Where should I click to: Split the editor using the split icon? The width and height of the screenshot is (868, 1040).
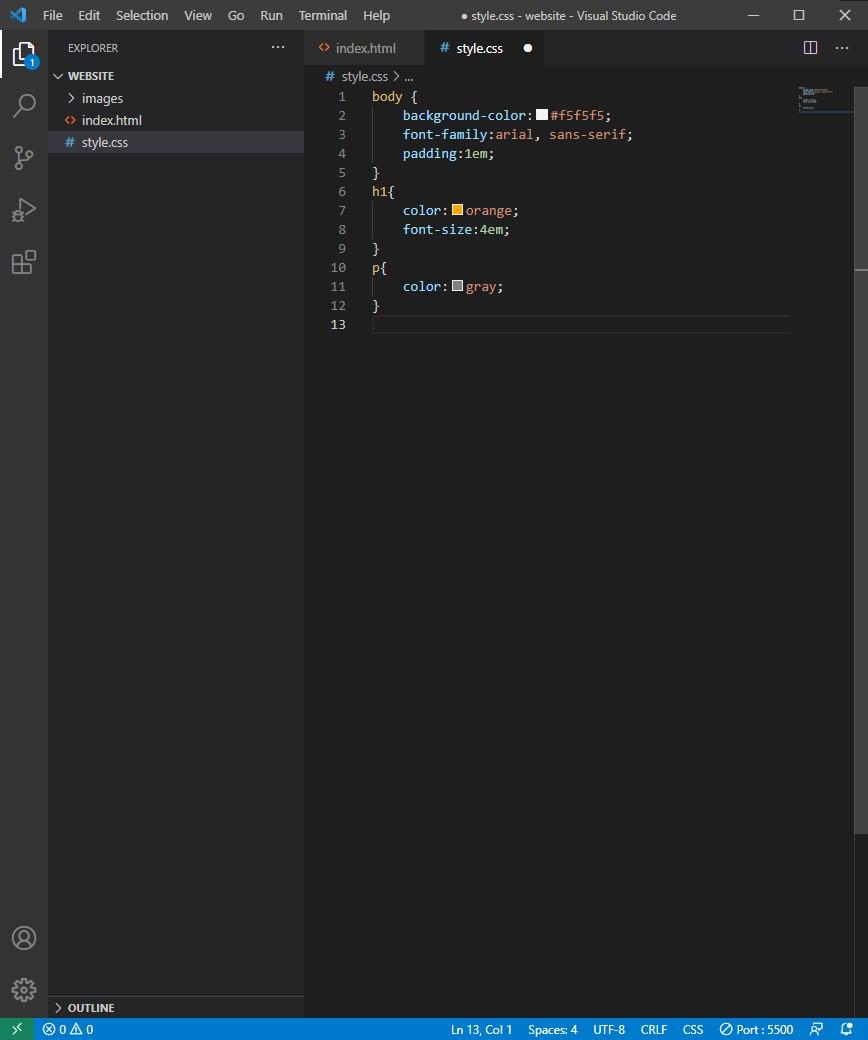808,47
